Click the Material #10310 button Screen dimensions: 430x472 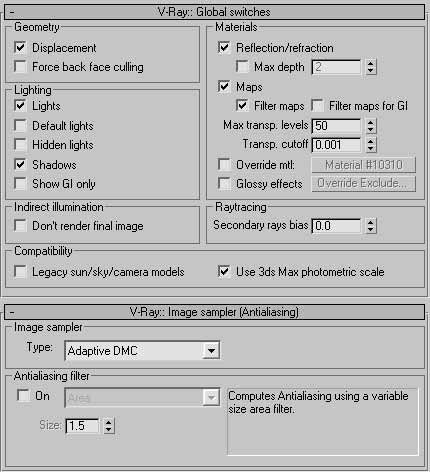363,165
